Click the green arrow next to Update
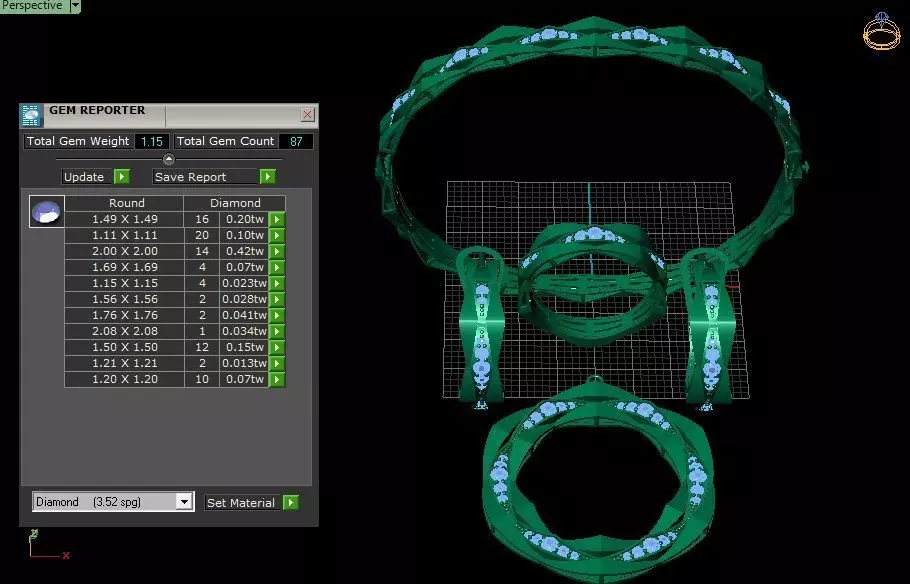The width and height of the screenshot is (910, 584). [122, 176]
